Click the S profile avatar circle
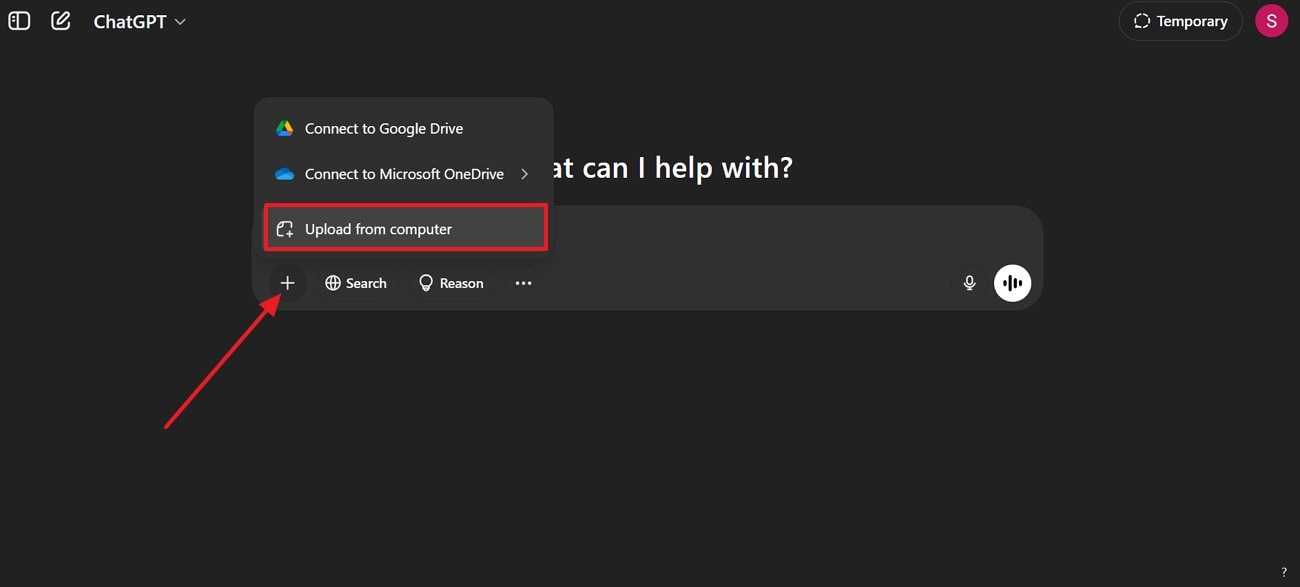This screenshot has width=1300, height=587. [1271, 20]
